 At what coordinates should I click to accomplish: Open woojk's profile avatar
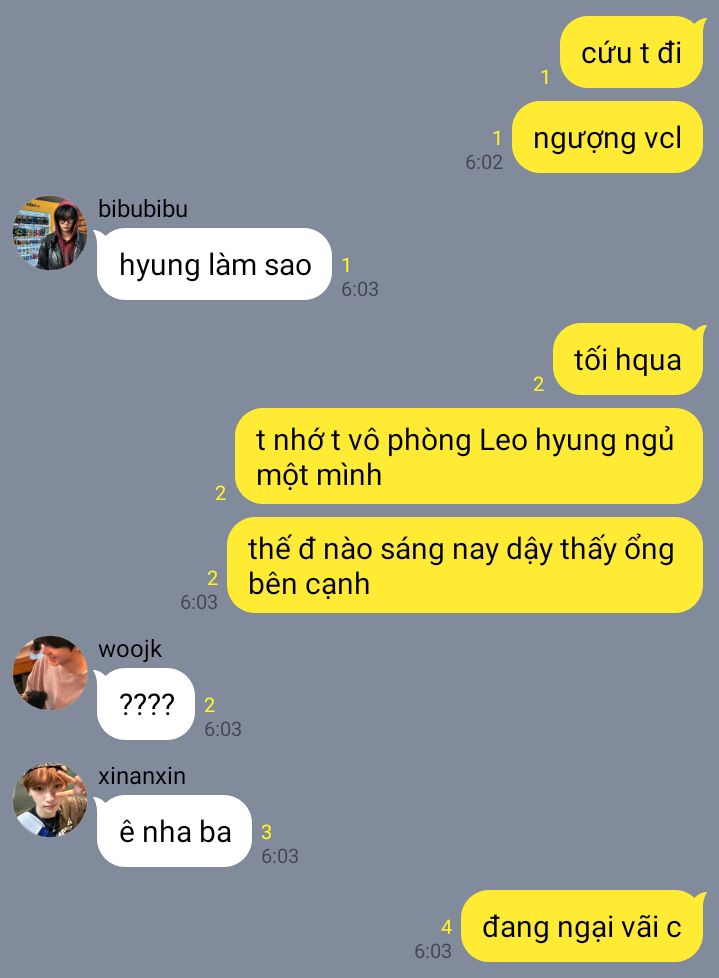click(50, 673)
